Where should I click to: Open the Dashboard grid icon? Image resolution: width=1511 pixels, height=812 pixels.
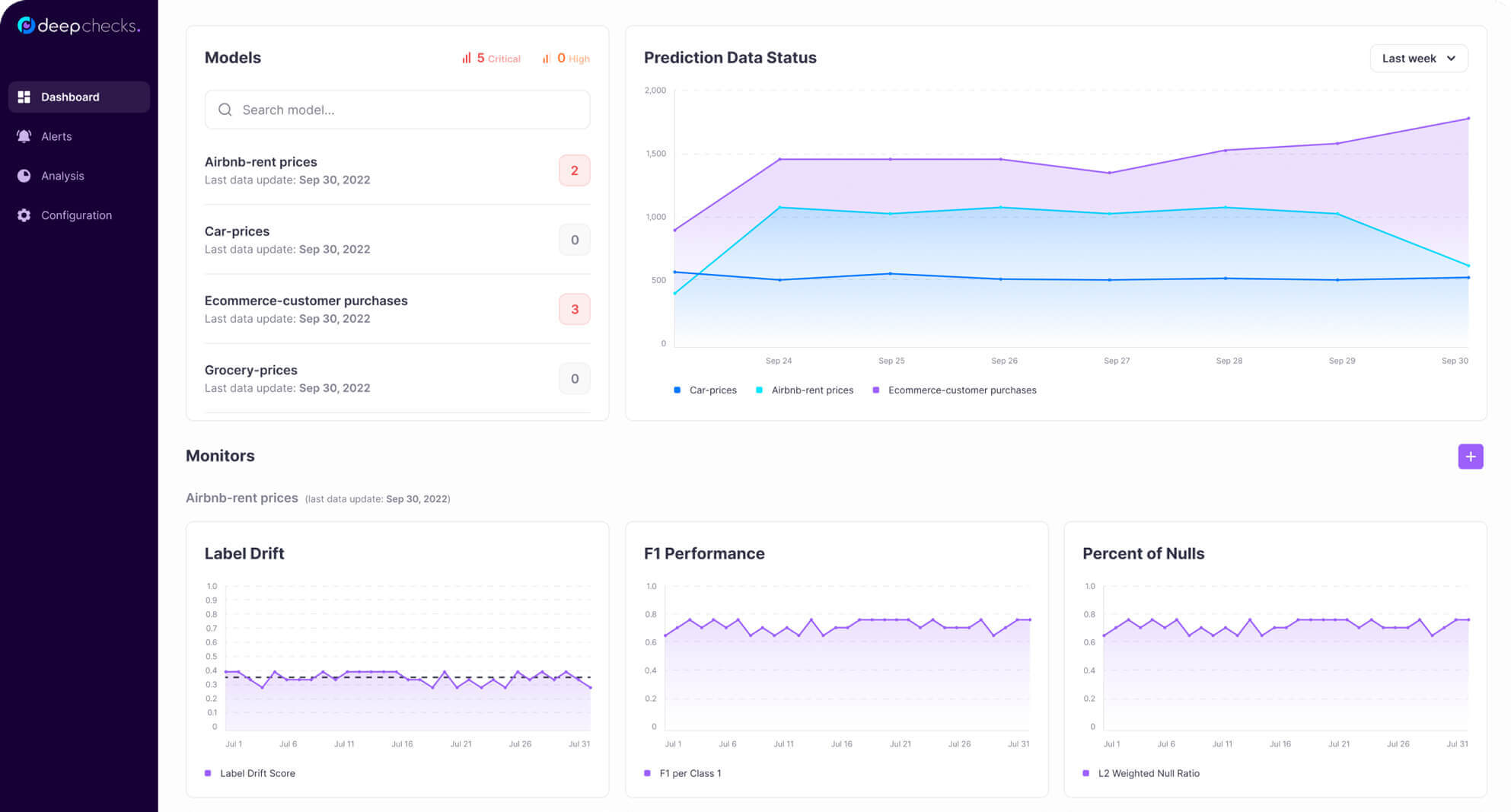(x=24, y=97)
